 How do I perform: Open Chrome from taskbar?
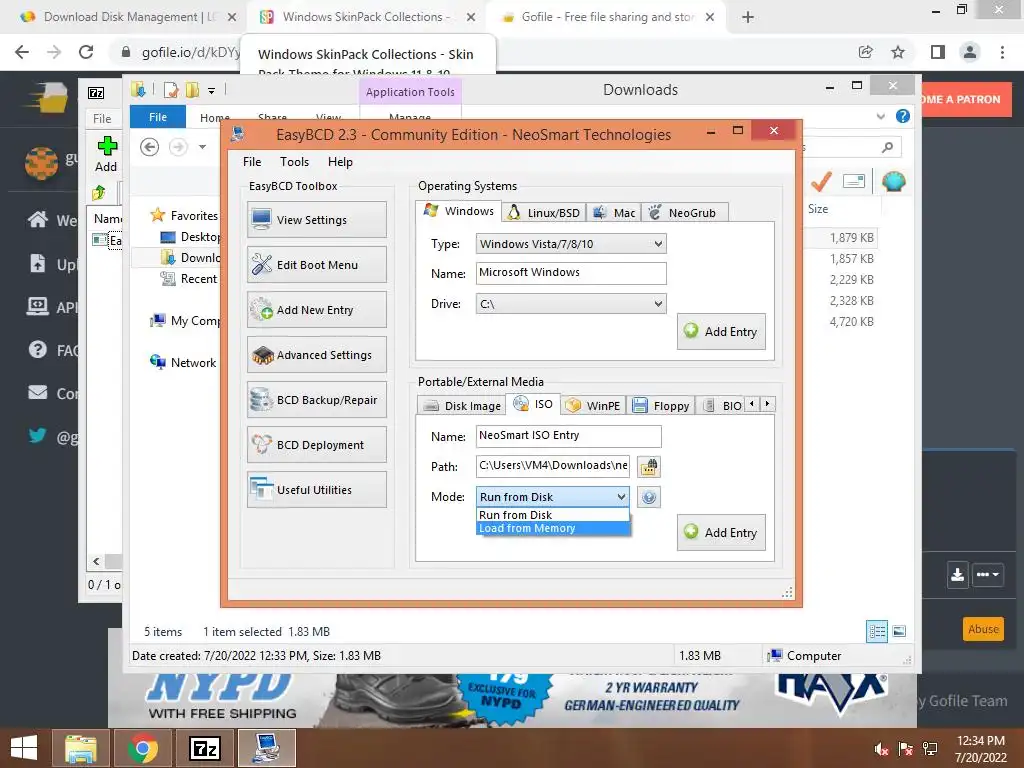[143, 748]
